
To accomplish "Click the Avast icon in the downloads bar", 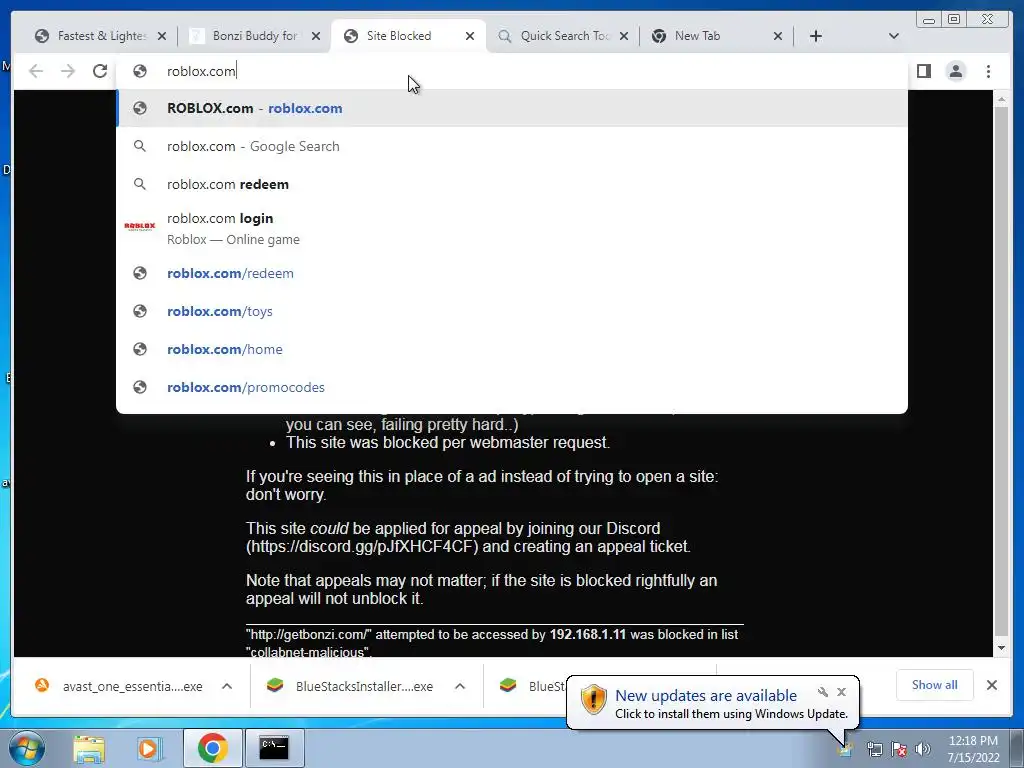I will coord(42,685).
